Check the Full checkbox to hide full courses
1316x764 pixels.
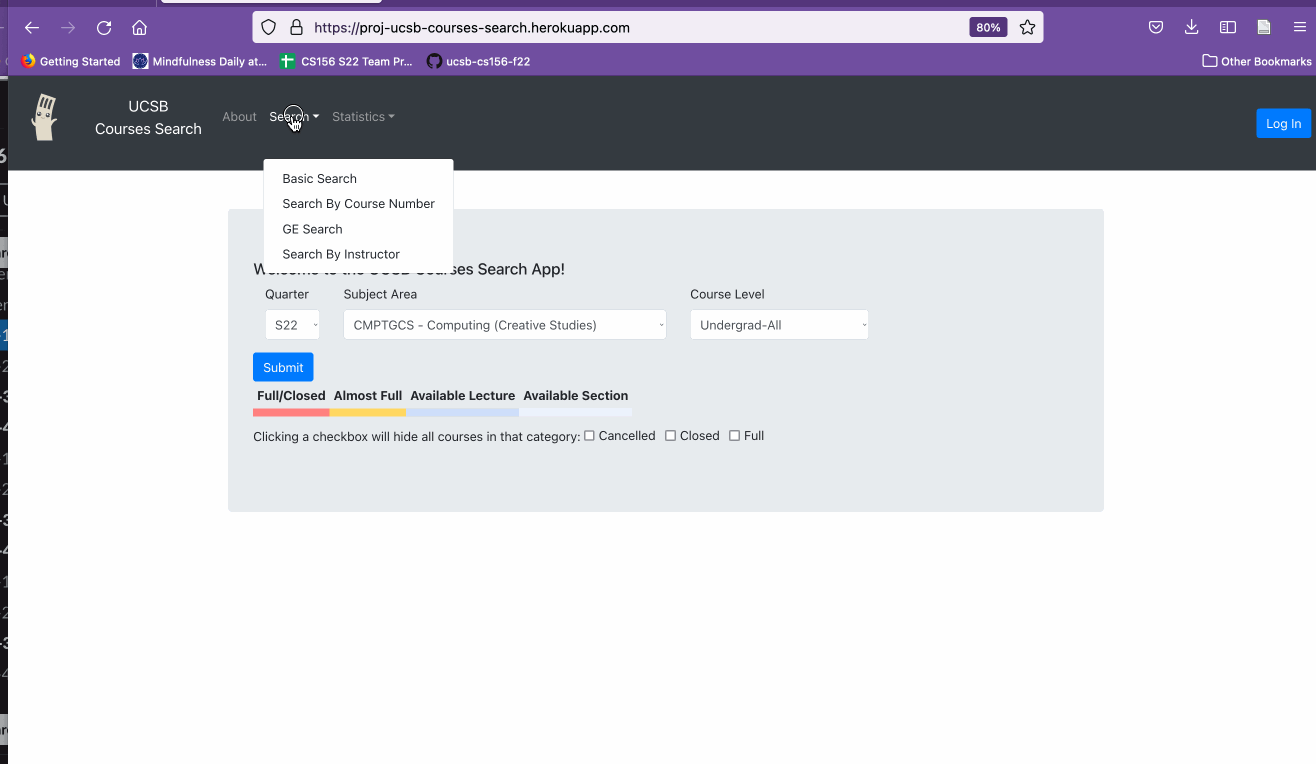click(x=735, y=435)
